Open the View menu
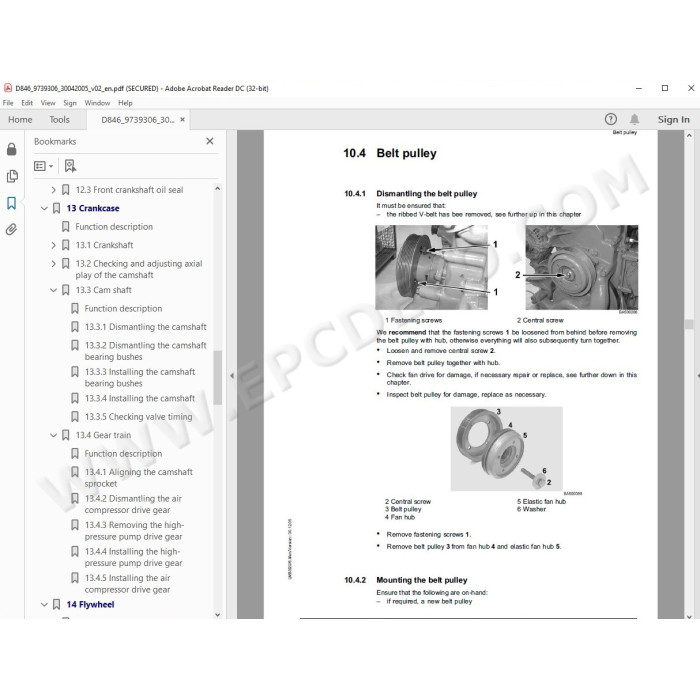Viewport: 700px width, 700px height. (48, 103)
